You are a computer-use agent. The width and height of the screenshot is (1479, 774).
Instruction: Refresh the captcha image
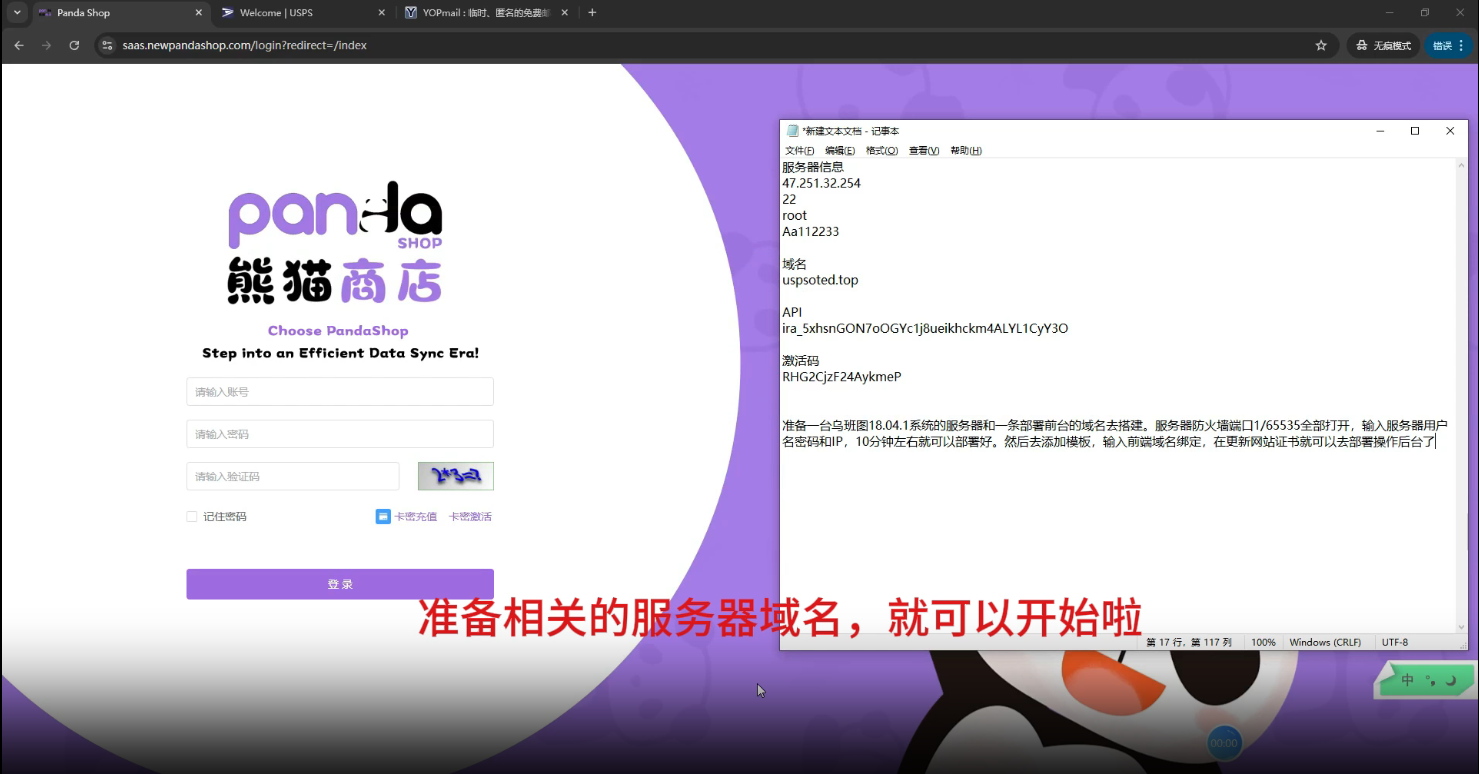point(456,476)
